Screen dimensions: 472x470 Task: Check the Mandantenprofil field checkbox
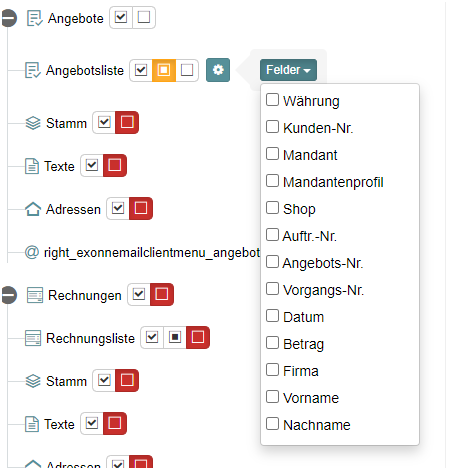[272, 181]
